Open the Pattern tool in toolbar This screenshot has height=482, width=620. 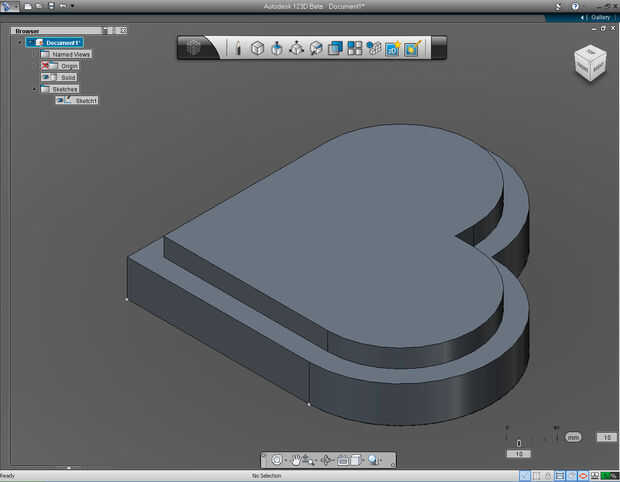355,48
